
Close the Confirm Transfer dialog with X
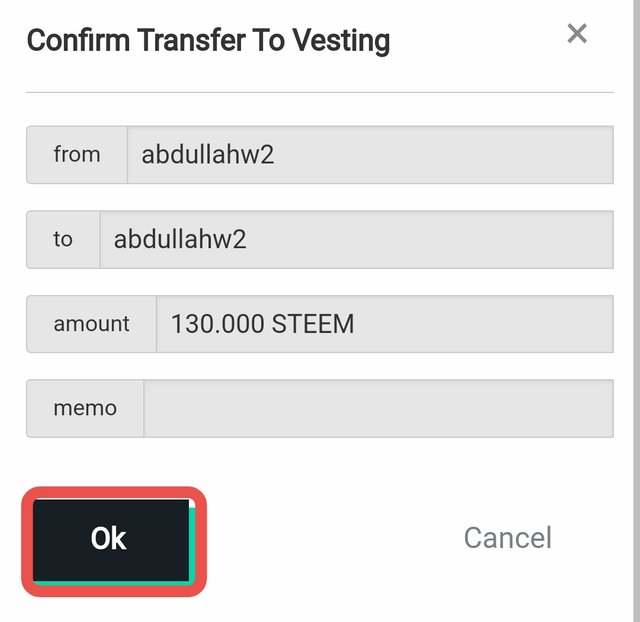click(577, 34)
